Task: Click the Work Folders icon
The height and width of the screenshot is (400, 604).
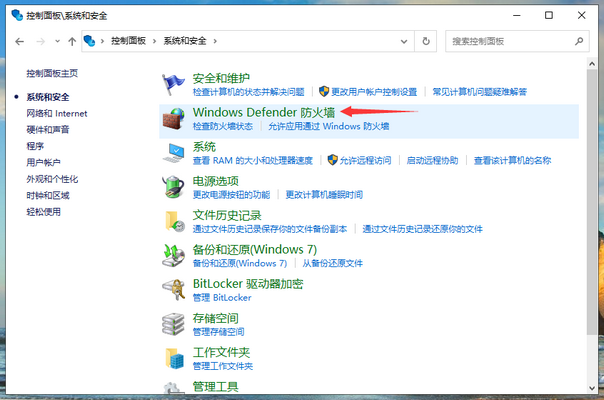Action: point(175,358)
